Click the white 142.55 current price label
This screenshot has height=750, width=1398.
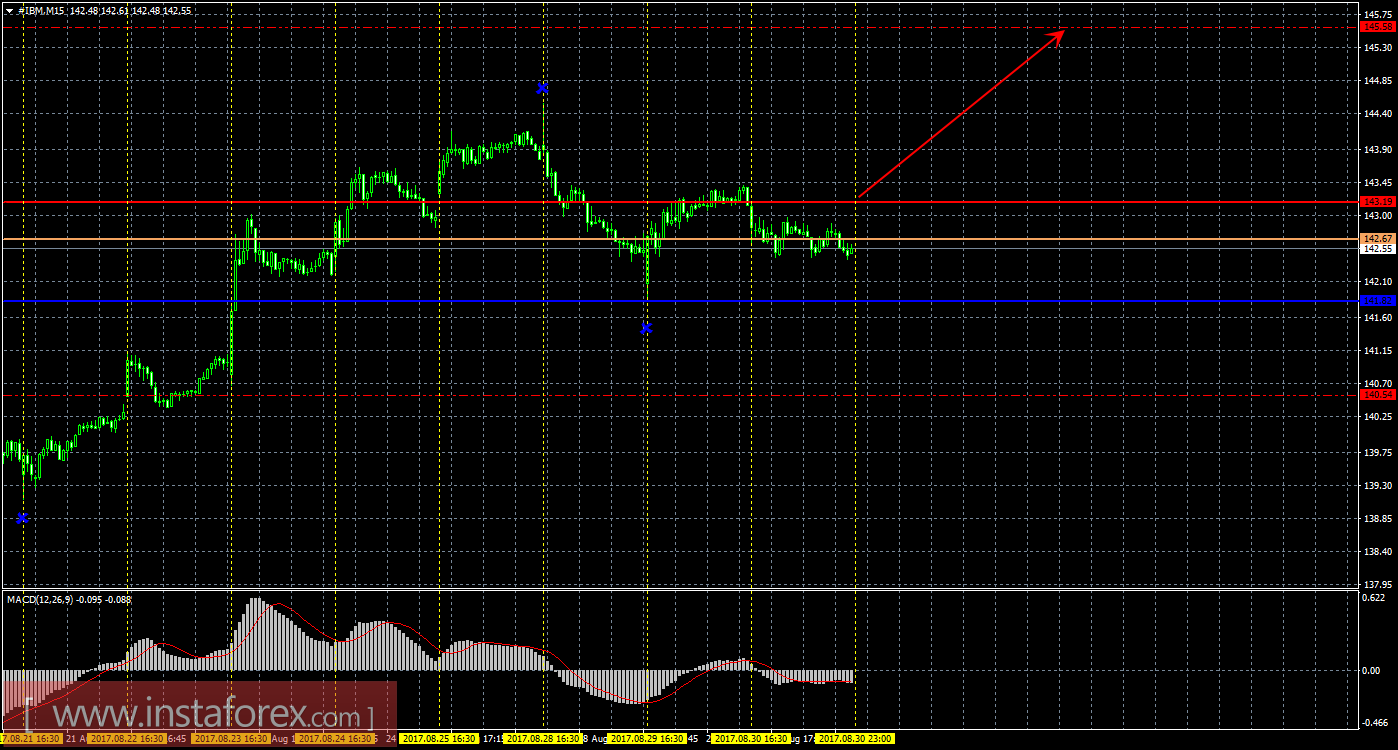point(1376,249)
